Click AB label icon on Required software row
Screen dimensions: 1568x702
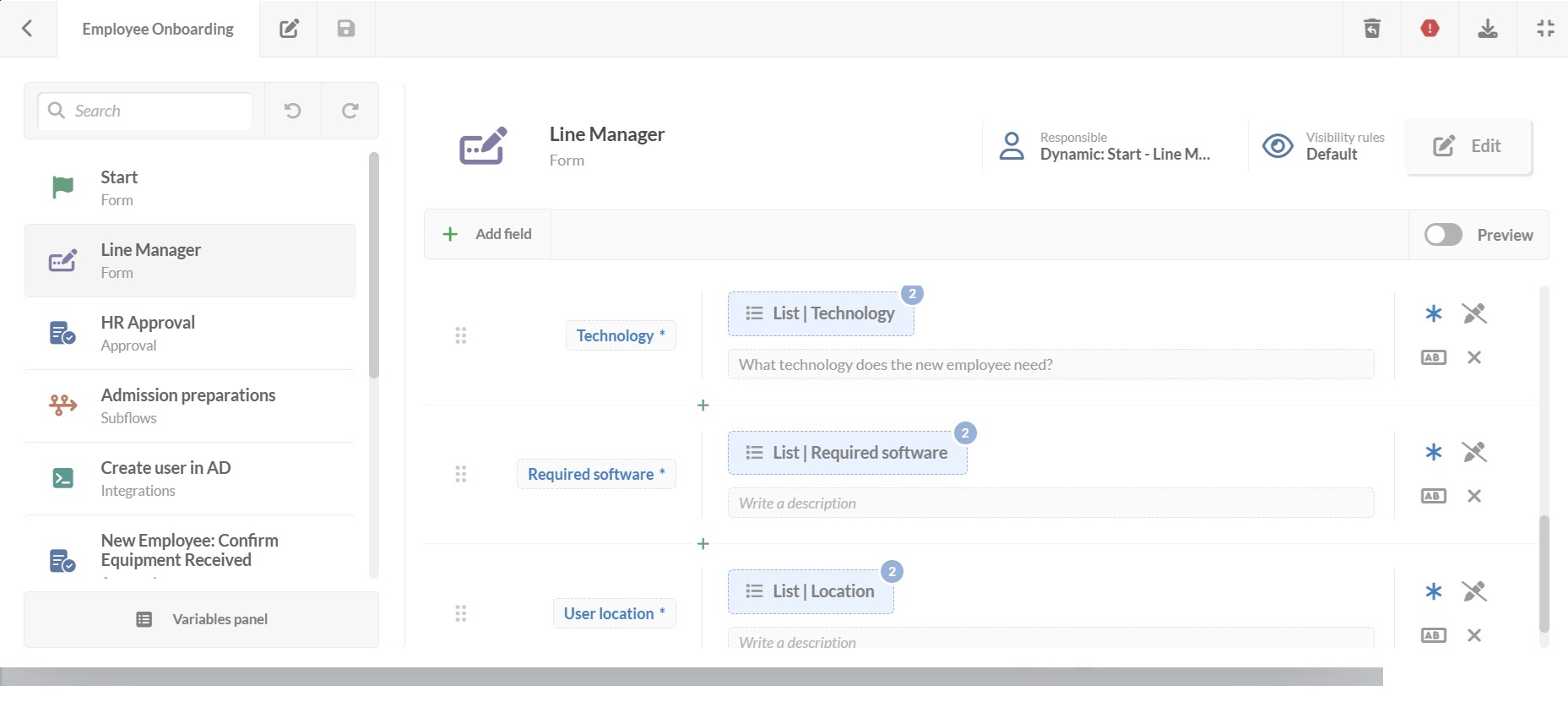pos(1434,496)
